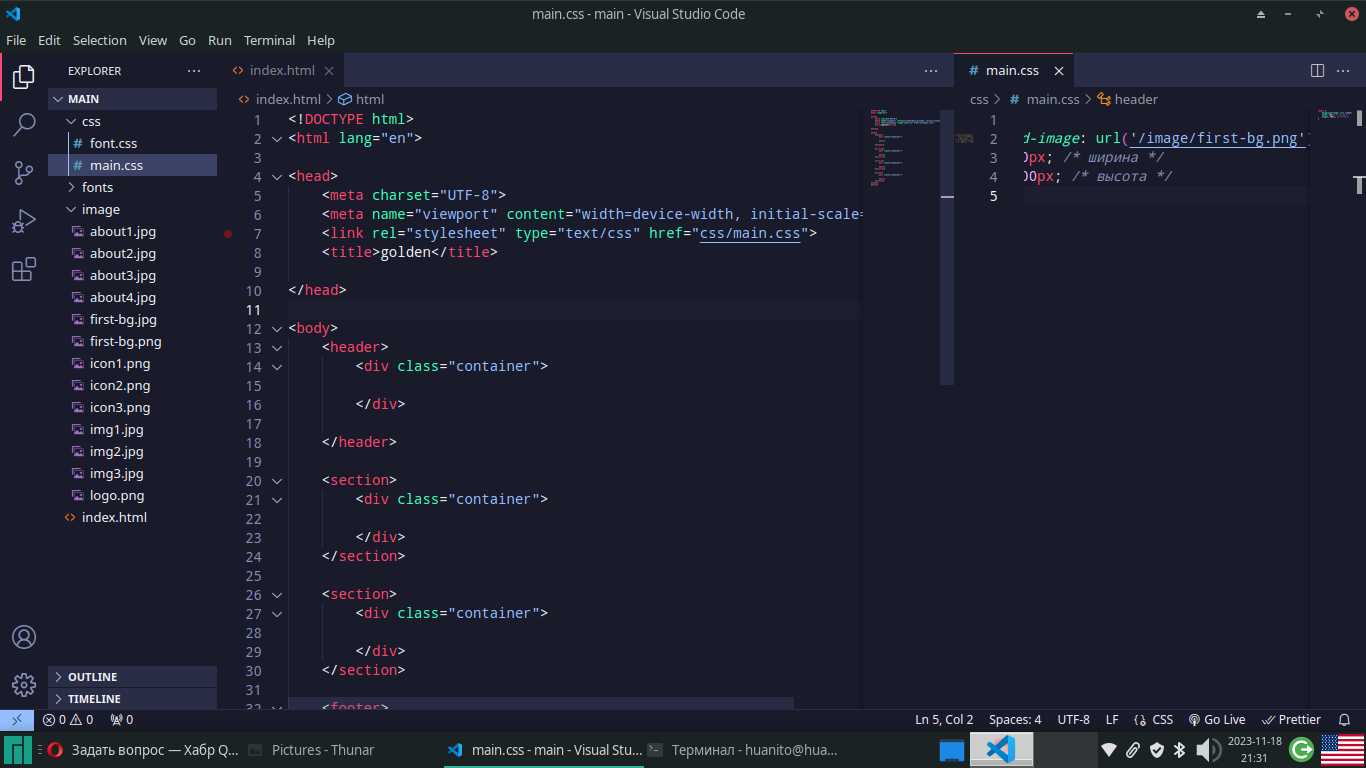1366x768 pixels.
Task: Open font.css in explorer
Action: click(x=132, y=143)
